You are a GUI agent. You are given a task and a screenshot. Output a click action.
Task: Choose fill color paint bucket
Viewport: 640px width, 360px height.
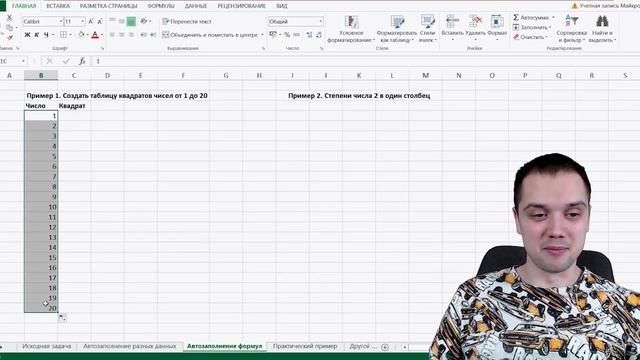click(x=81, y=35)
